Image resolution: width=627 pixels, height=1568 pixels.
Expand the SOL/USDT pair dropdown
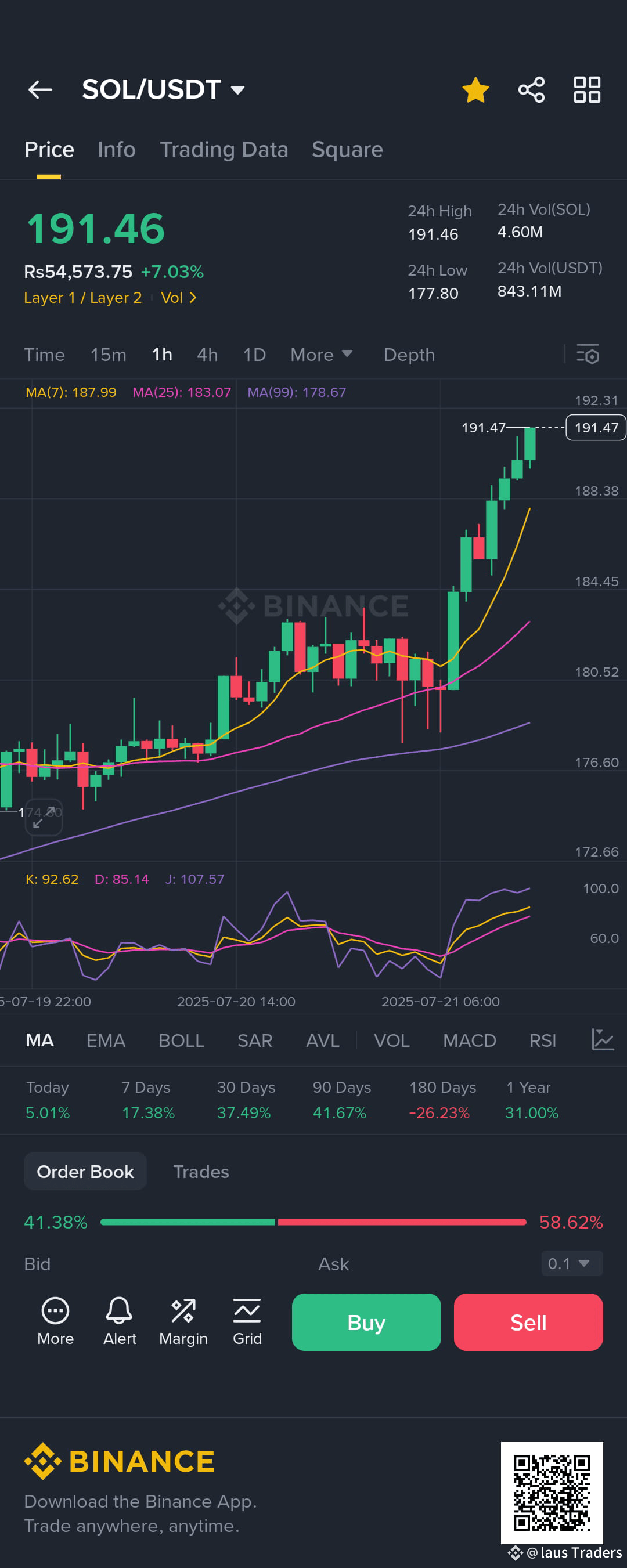[x=237, y=91]
